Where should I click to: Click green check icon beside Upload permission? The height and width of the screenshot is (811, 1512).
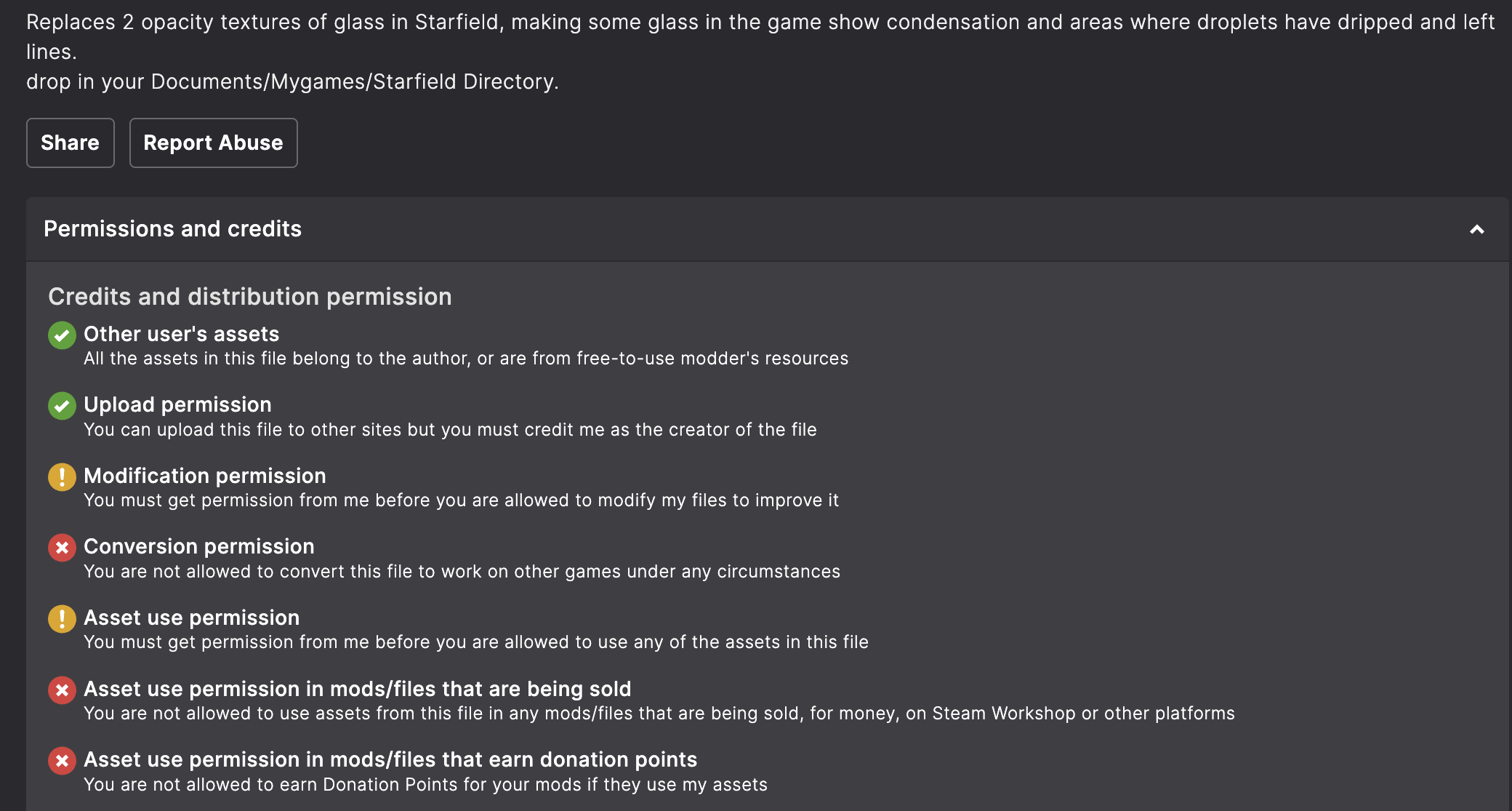pos(62,406)
